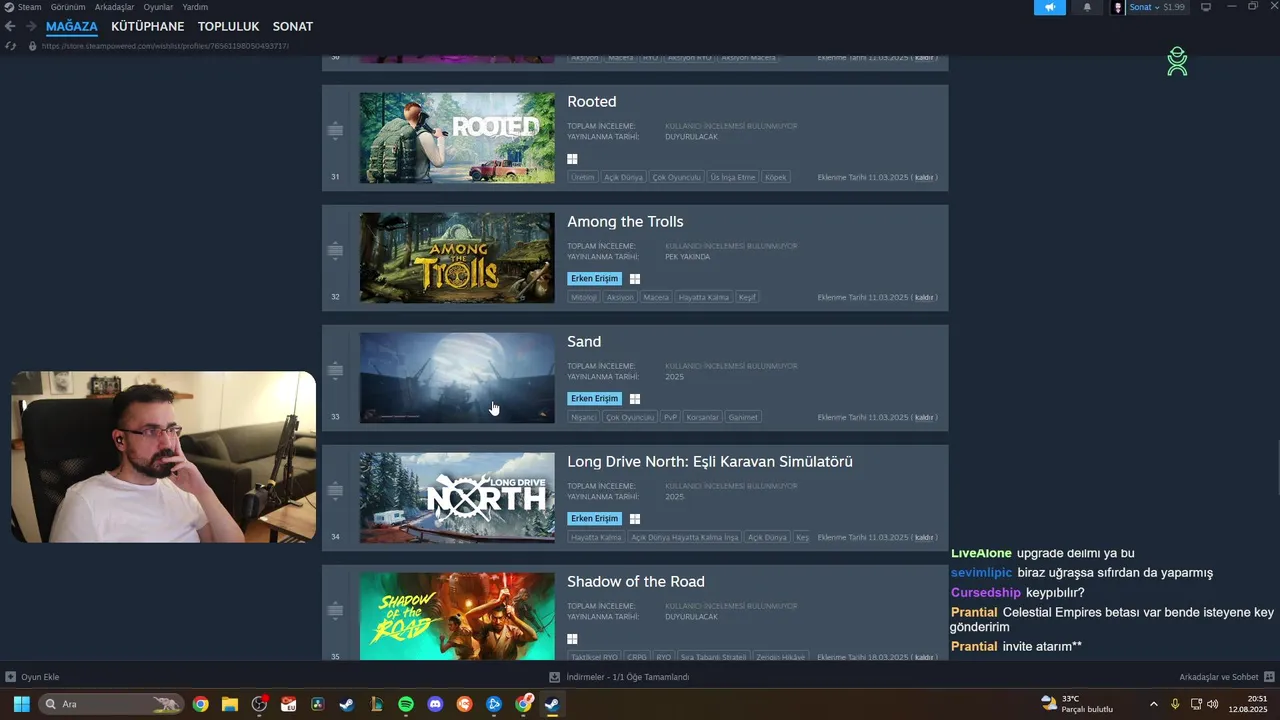Open the Rooted capsule thumbnail
This screenshot has height=720, width=1280.
(x=457, y=138)
